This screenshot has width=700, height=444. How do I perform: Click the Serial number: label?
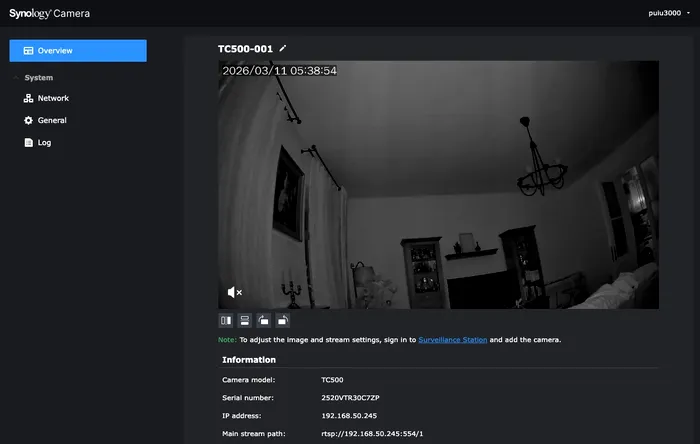pyautogui.click(x=248, y=398)
